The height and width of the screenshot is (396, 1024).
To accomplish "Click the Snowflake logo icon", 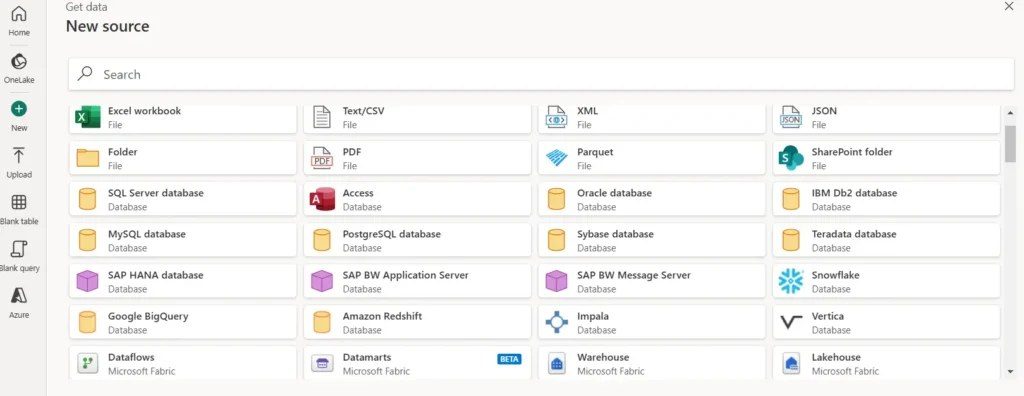I will coord(791,281).
